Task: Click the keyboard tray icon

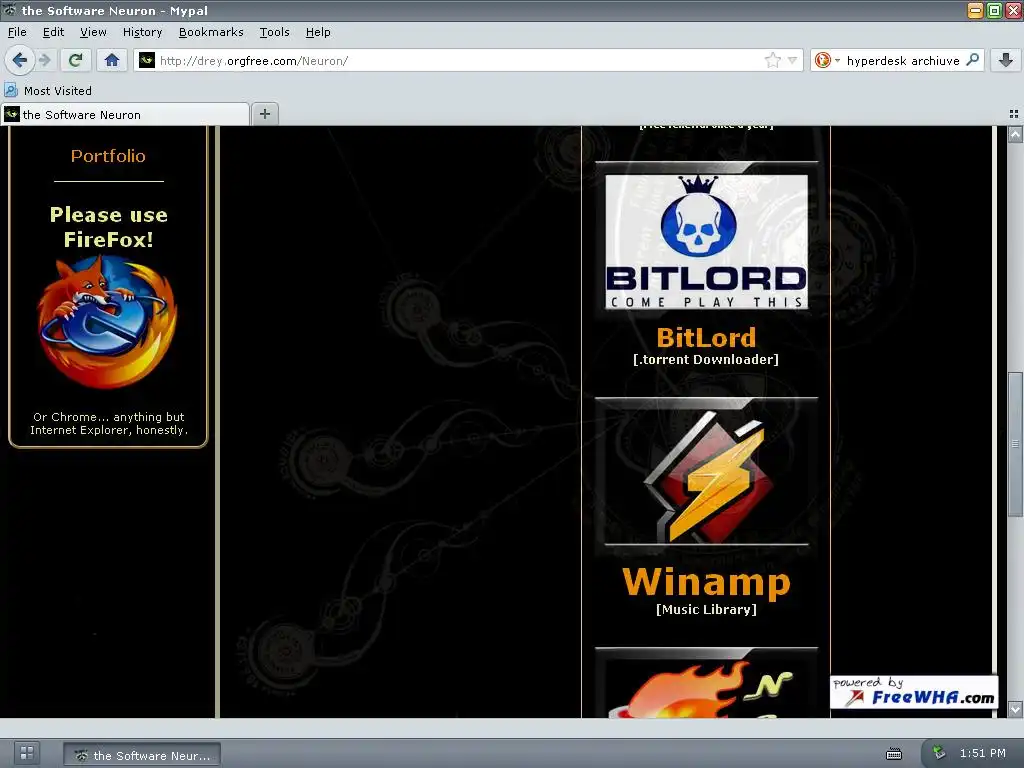Action: [894, 754]
